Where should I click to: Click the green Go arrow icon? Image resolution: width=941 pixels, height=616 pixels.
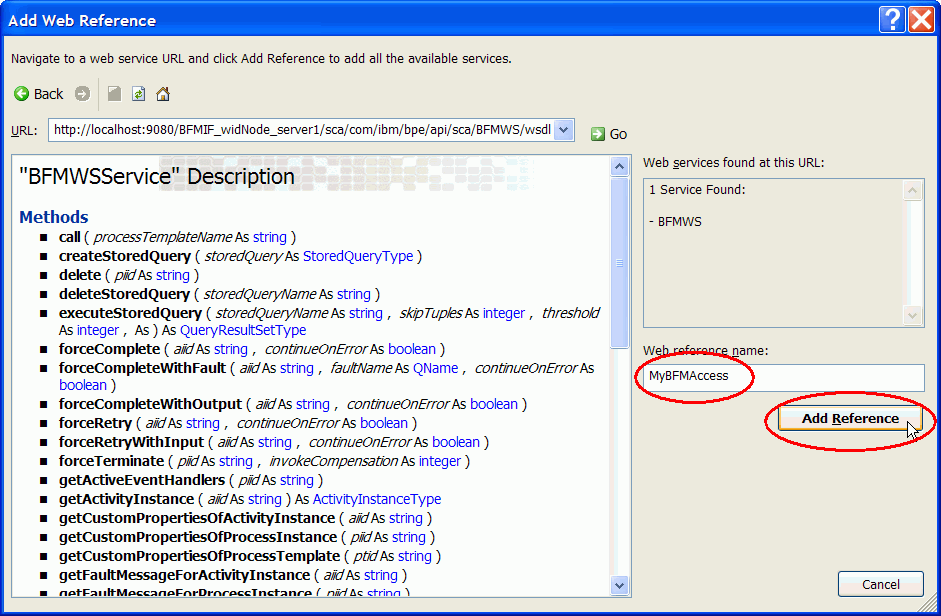(x=598, y=134)
